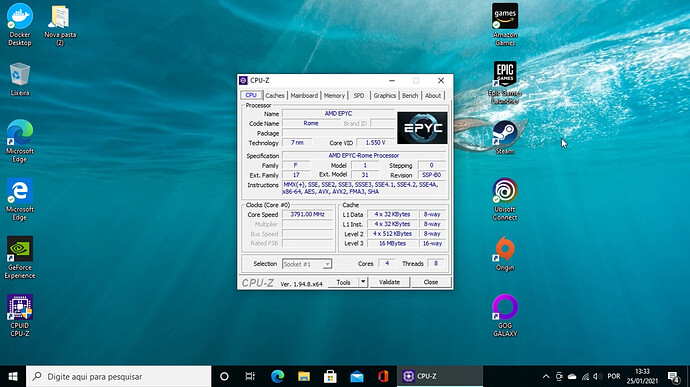Click the EPYC processor logo
This screenshot has width=690, height=387.
(x=422, y=128)
